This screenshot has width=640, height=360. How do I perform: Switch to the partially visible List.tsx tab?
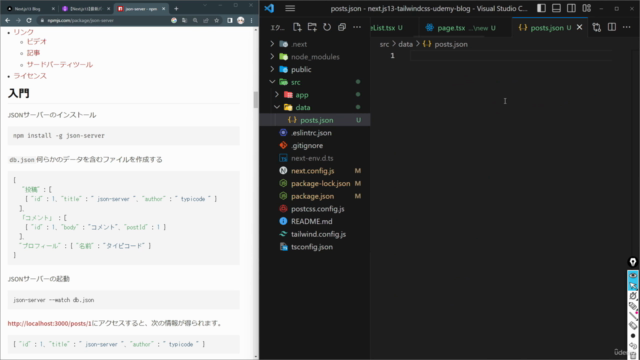(387, 28)
